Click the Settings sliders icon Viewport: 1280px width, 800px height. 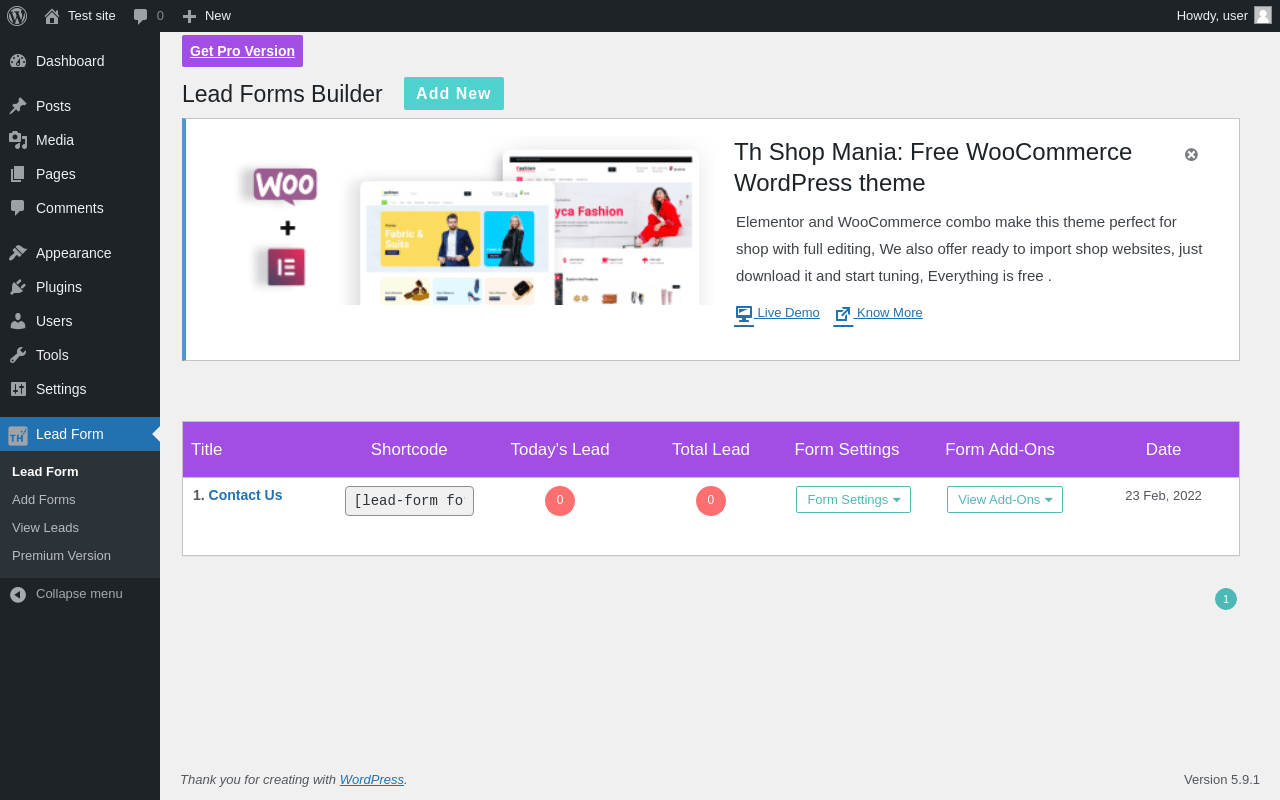pyautogui.click(x=18, y=389)
